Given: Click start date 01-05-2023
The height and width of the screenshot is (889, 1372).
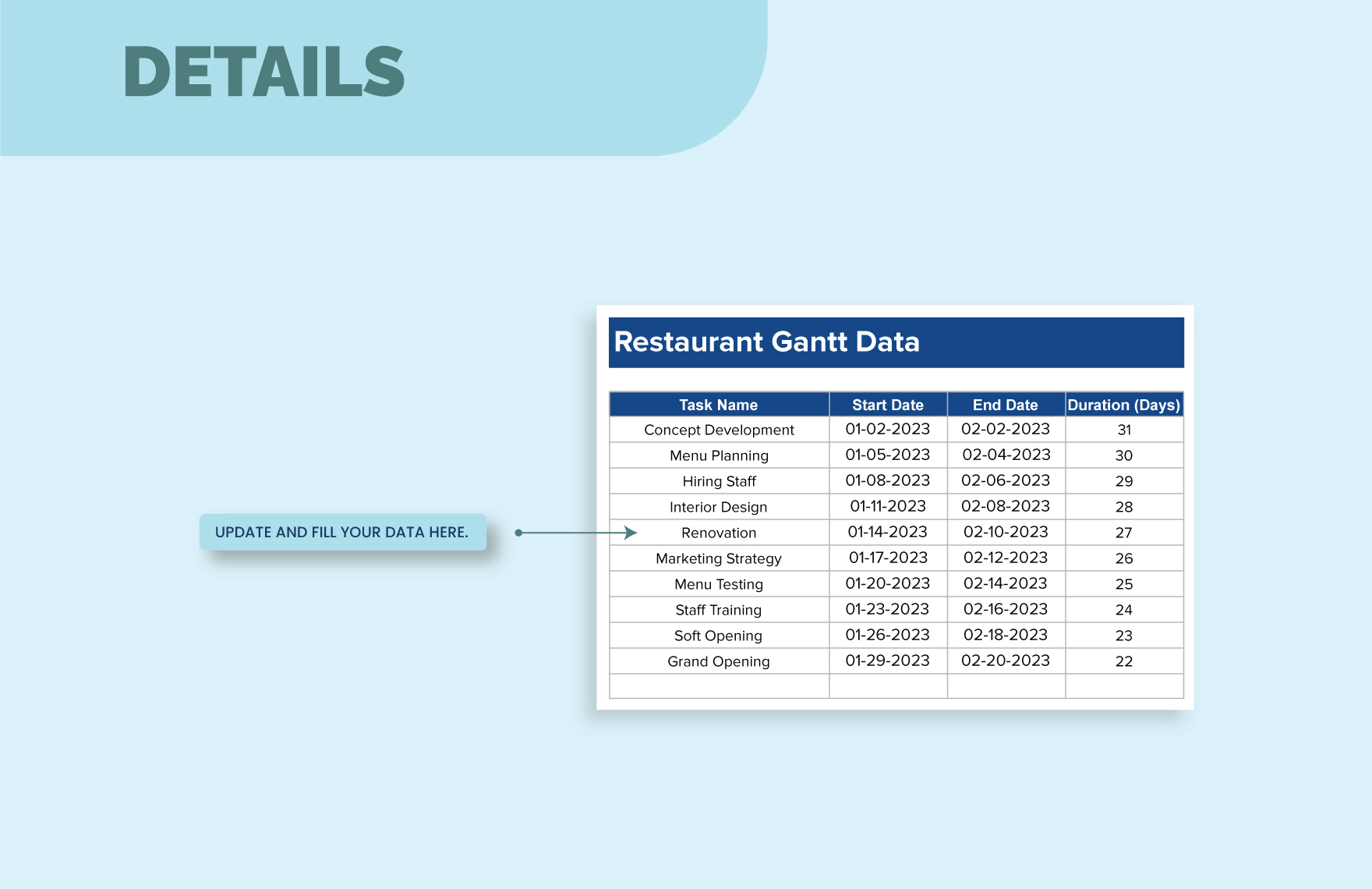Looking at the screenshot, I should click(x=888, y=455).
